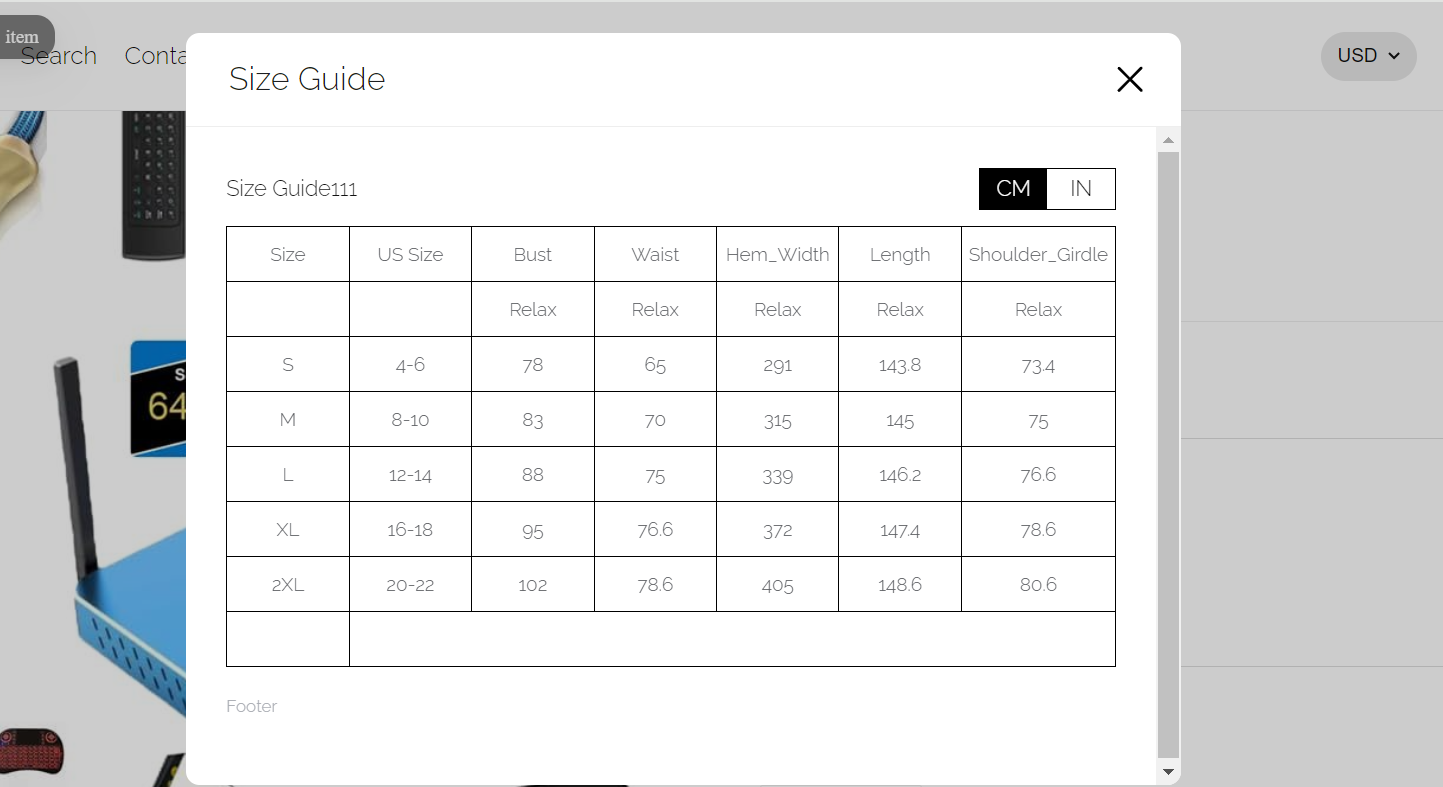
Task: Select the S size cell
Action: (x=288, y=364)
